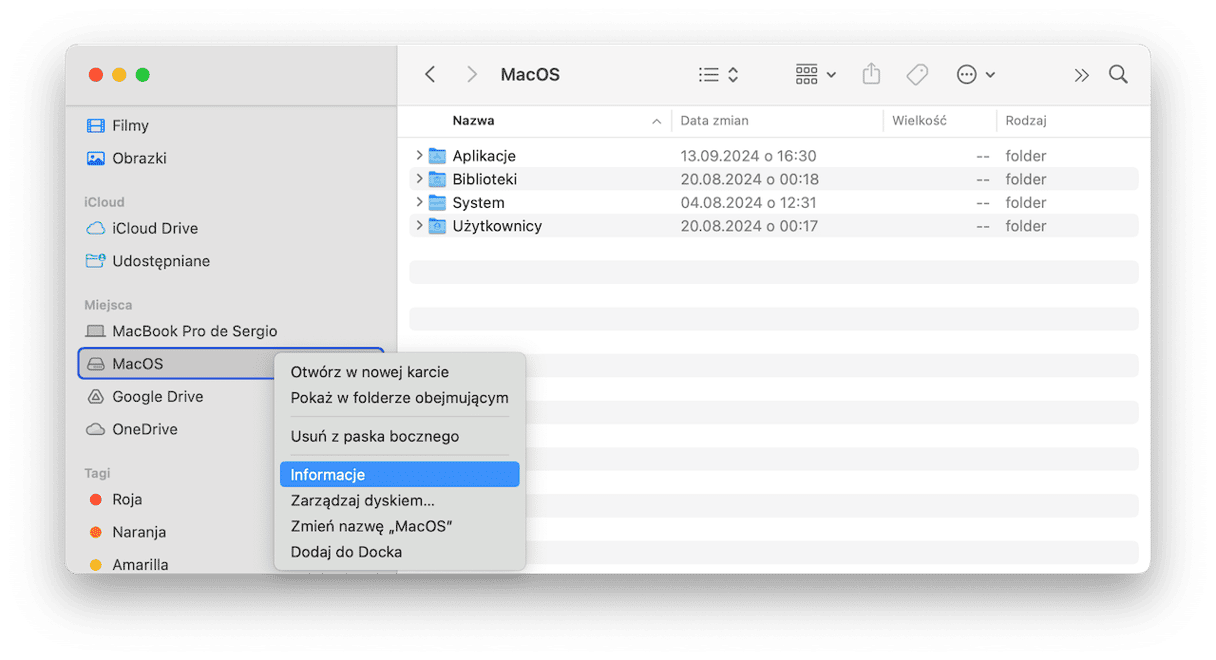Expand the Użytkownicy folder

[x=419, y=226]
